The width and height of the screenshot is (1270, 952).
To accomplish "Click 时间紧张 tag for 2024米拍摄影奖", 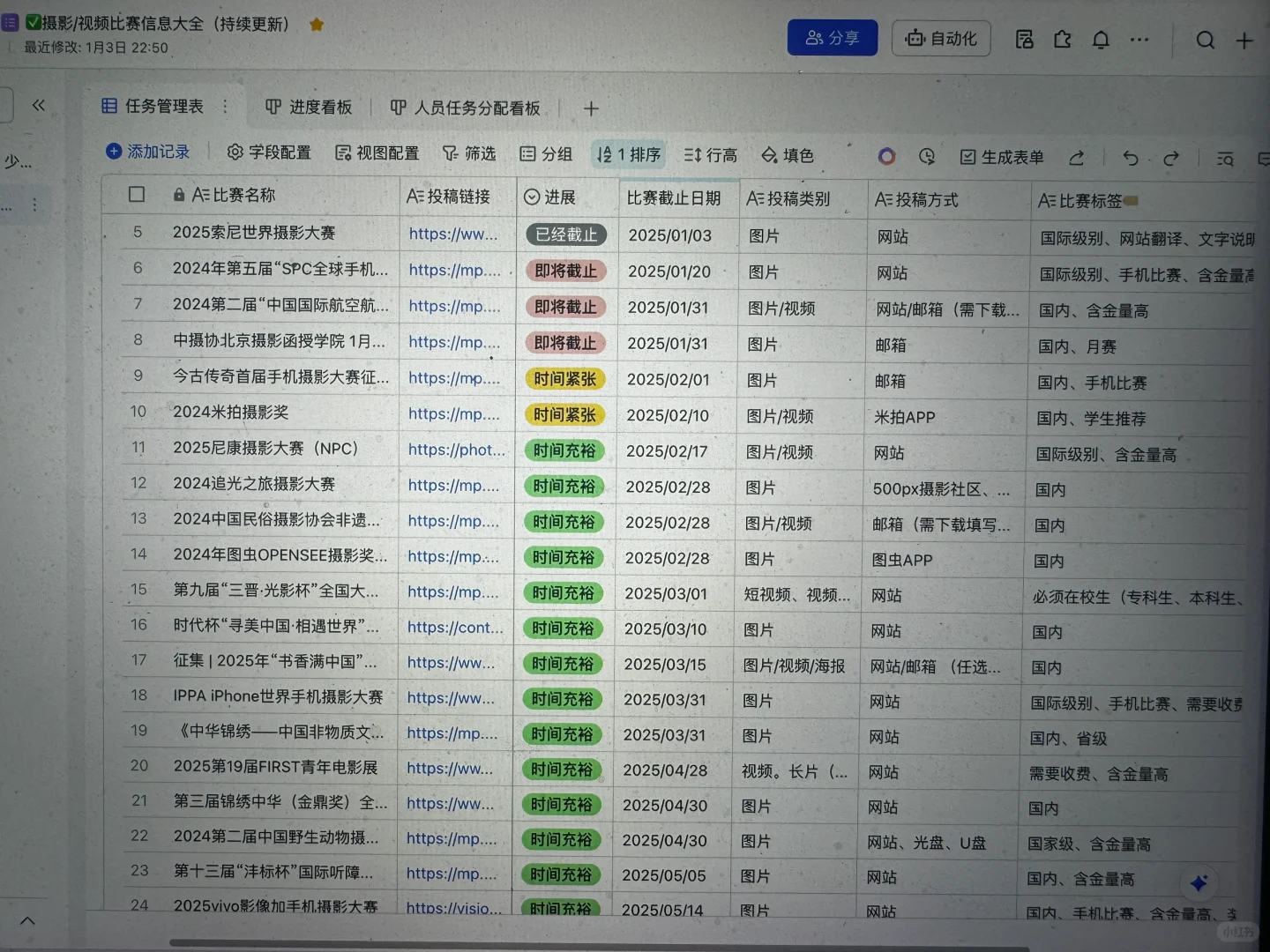I will coord(564,414).
